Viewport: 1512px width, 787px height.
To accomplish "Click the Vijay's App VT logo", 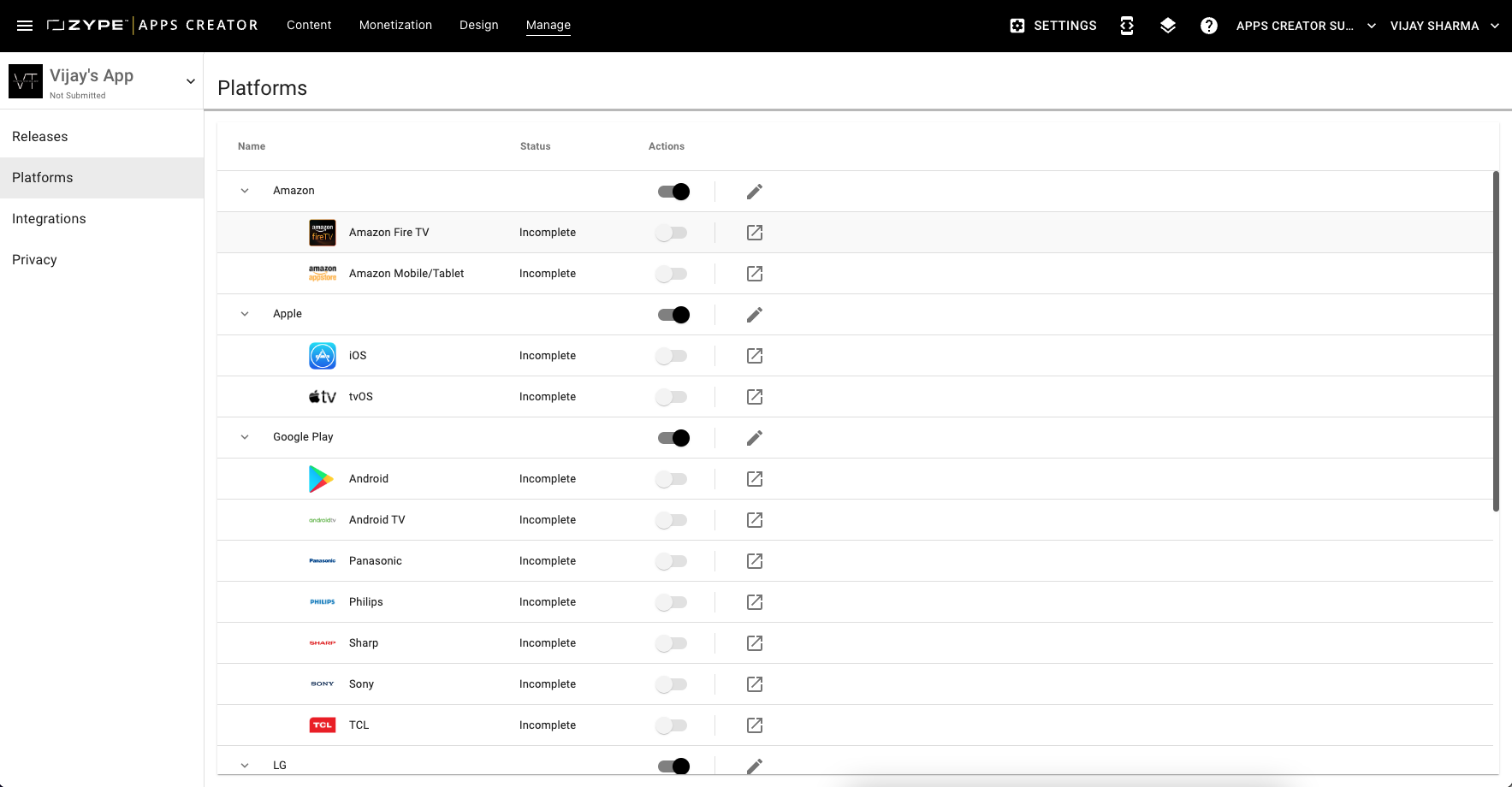I will pyautogui.click(x=26, y=81).
